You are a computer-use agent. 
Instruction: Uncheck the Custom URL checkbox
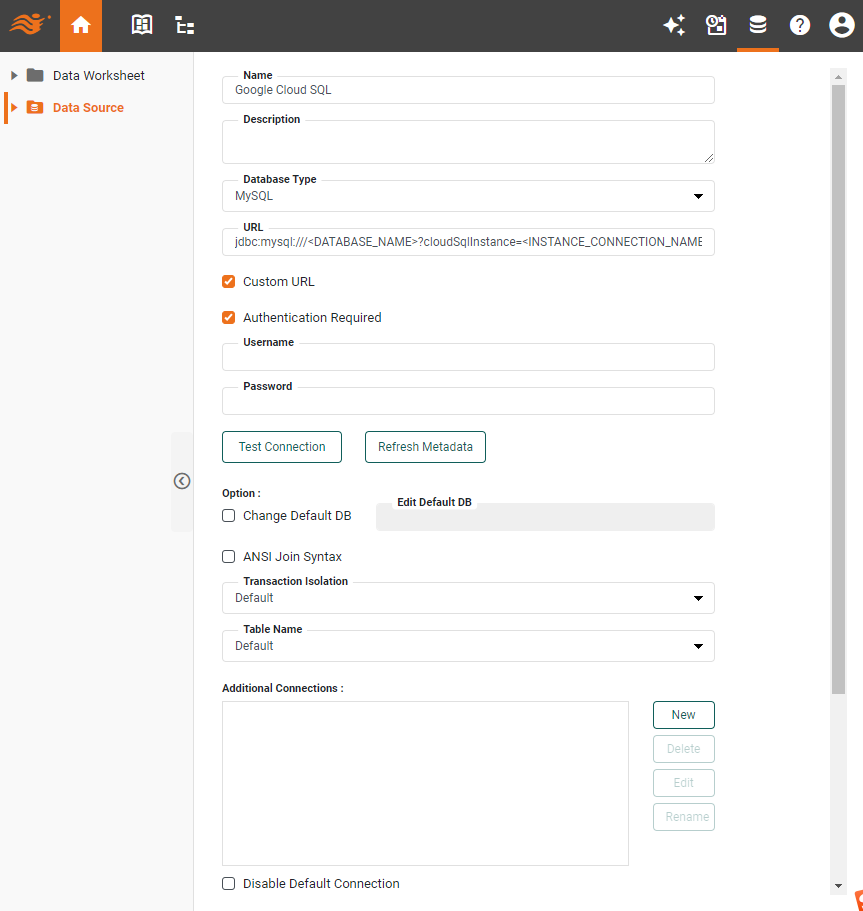coord(229,282)
